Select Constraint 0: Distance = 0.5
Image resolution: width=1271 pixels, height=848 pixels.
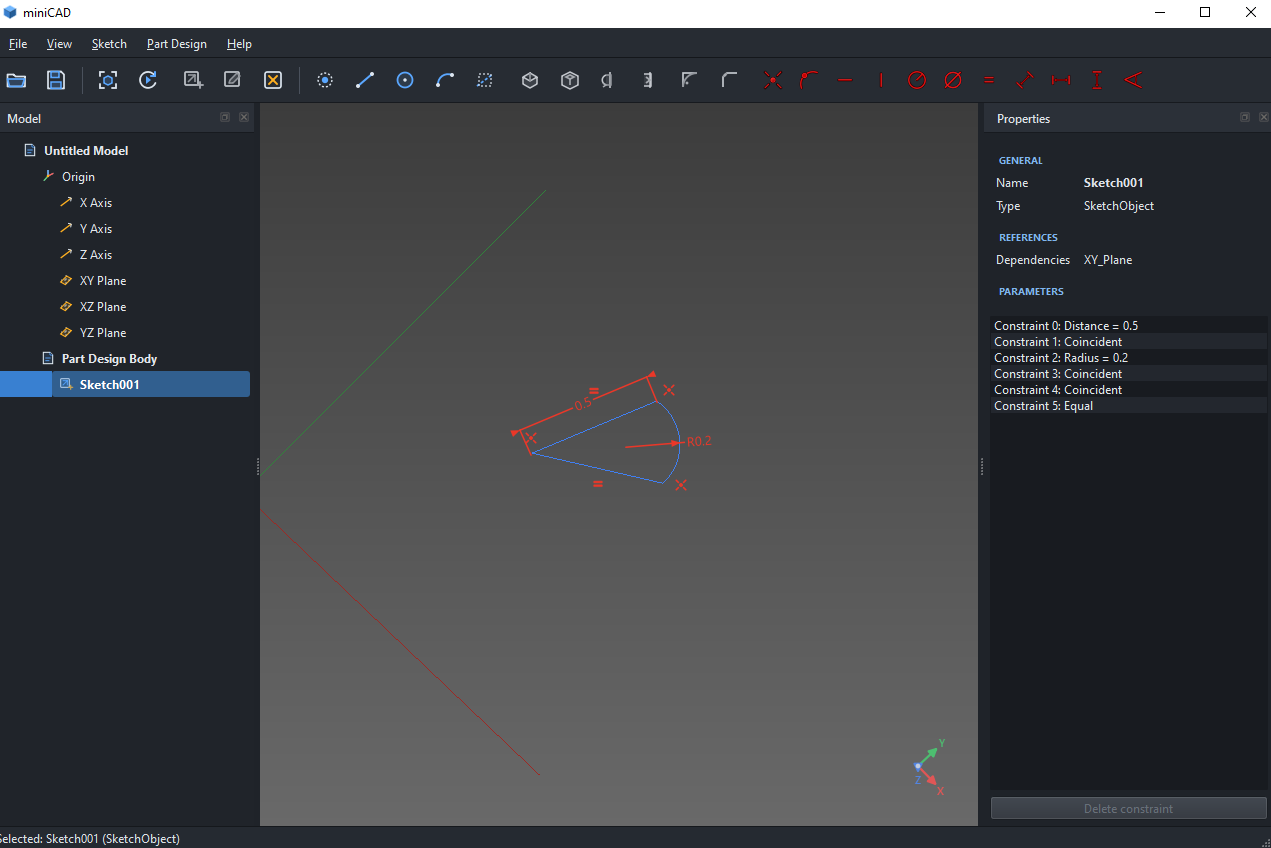[x=1128, y=326]
